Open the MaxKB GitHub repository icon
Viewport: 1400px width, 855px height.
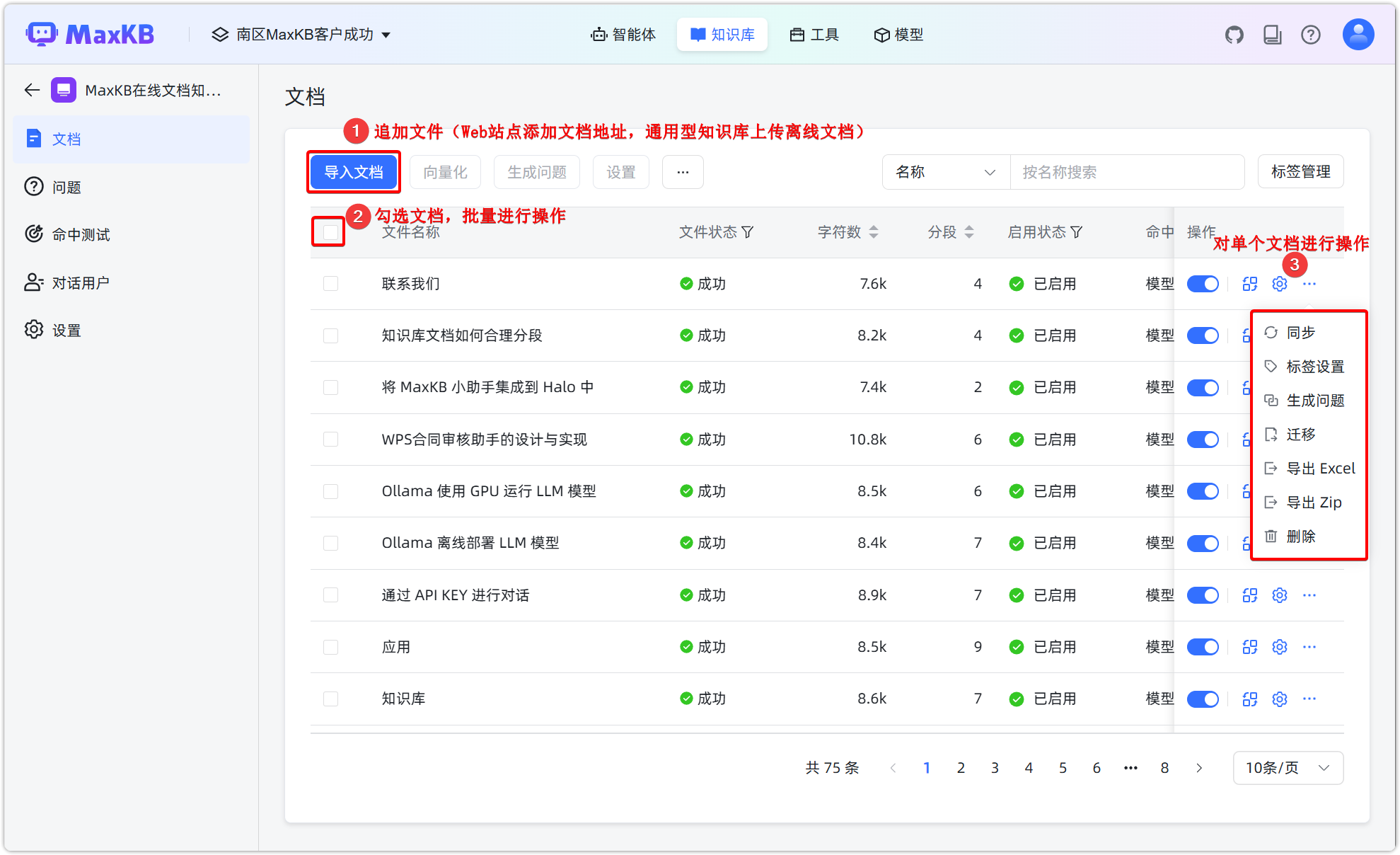[1234, 34]
